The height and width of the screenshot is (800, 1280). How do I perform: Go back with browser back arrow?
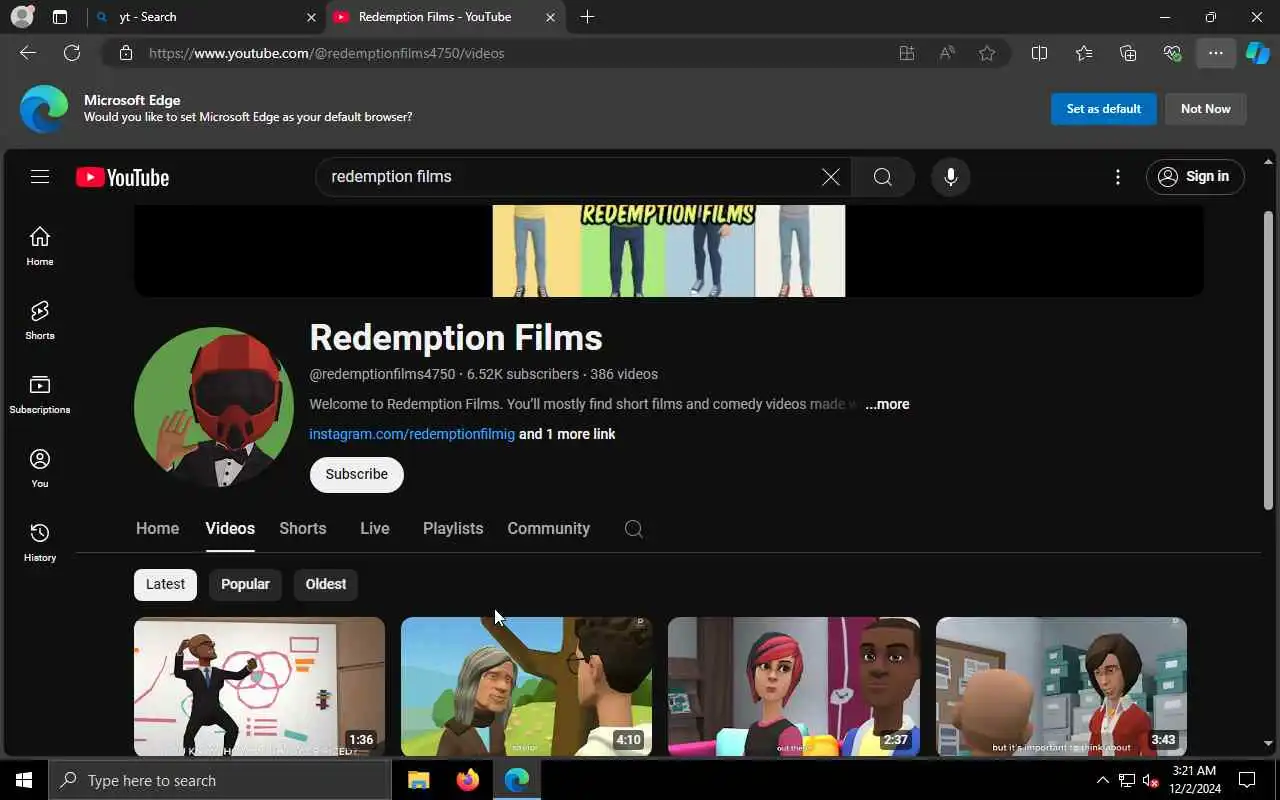pos(28,53)
